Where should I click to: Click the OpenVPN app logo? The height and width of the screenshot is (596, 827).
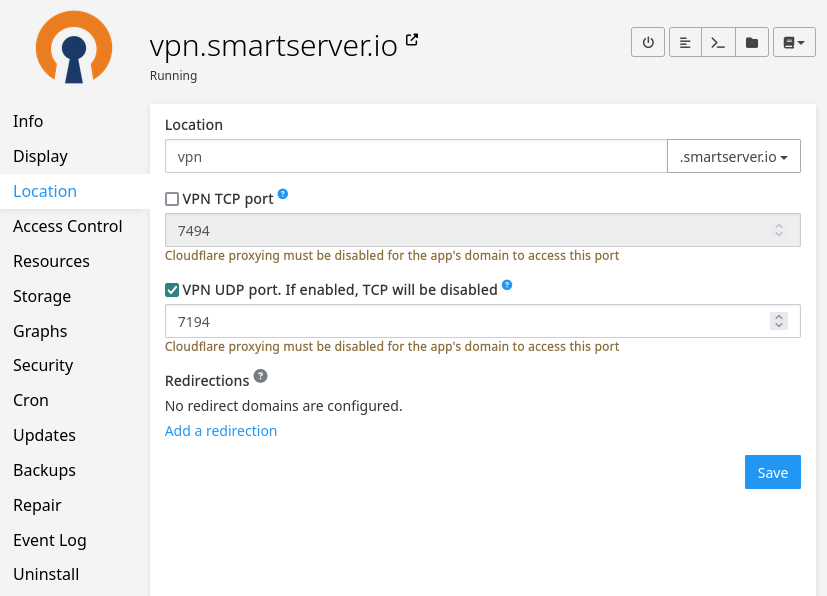click(x=75, y=47)
